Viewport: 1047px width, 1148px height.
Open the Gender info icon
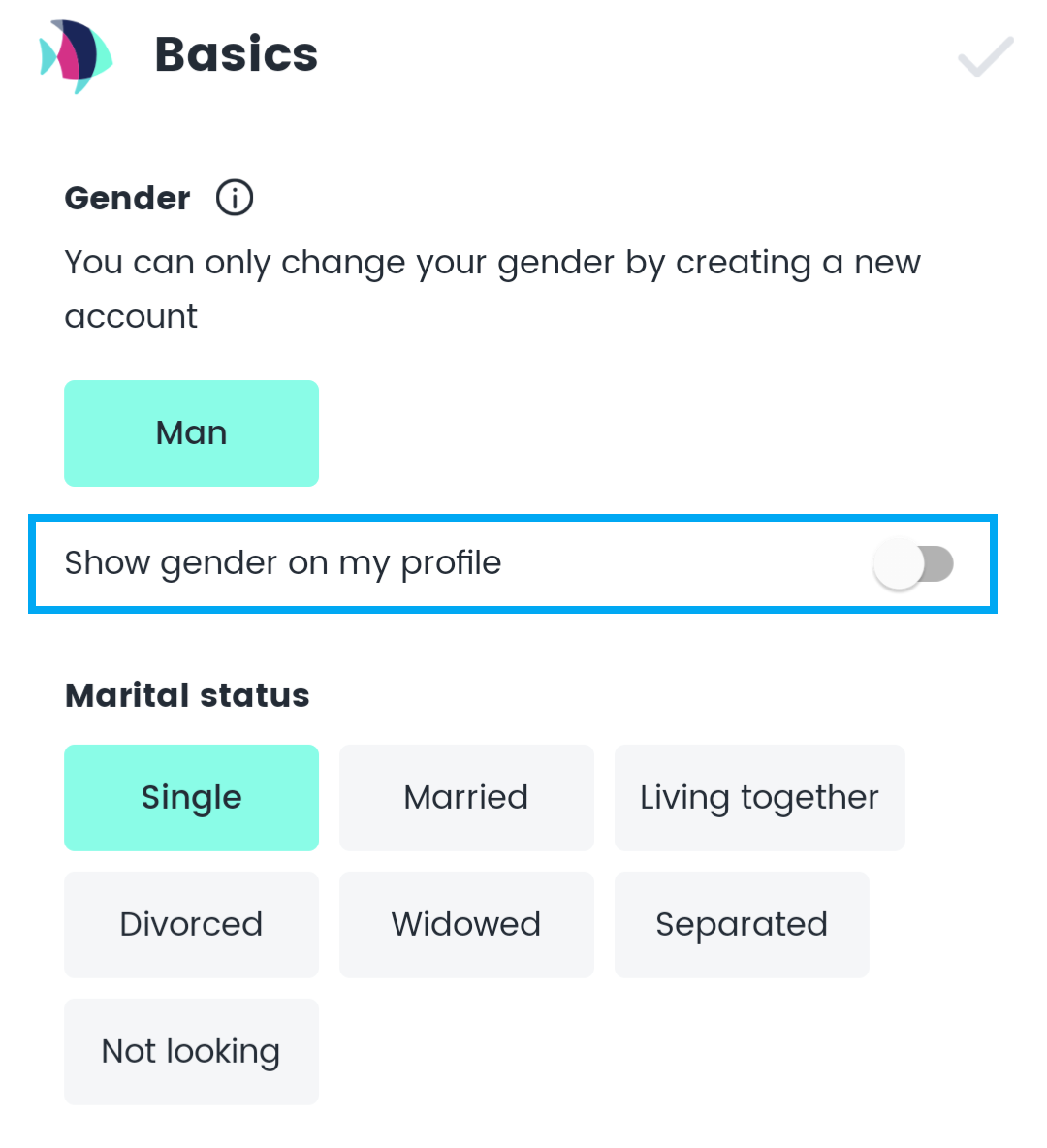pos(235,198)
